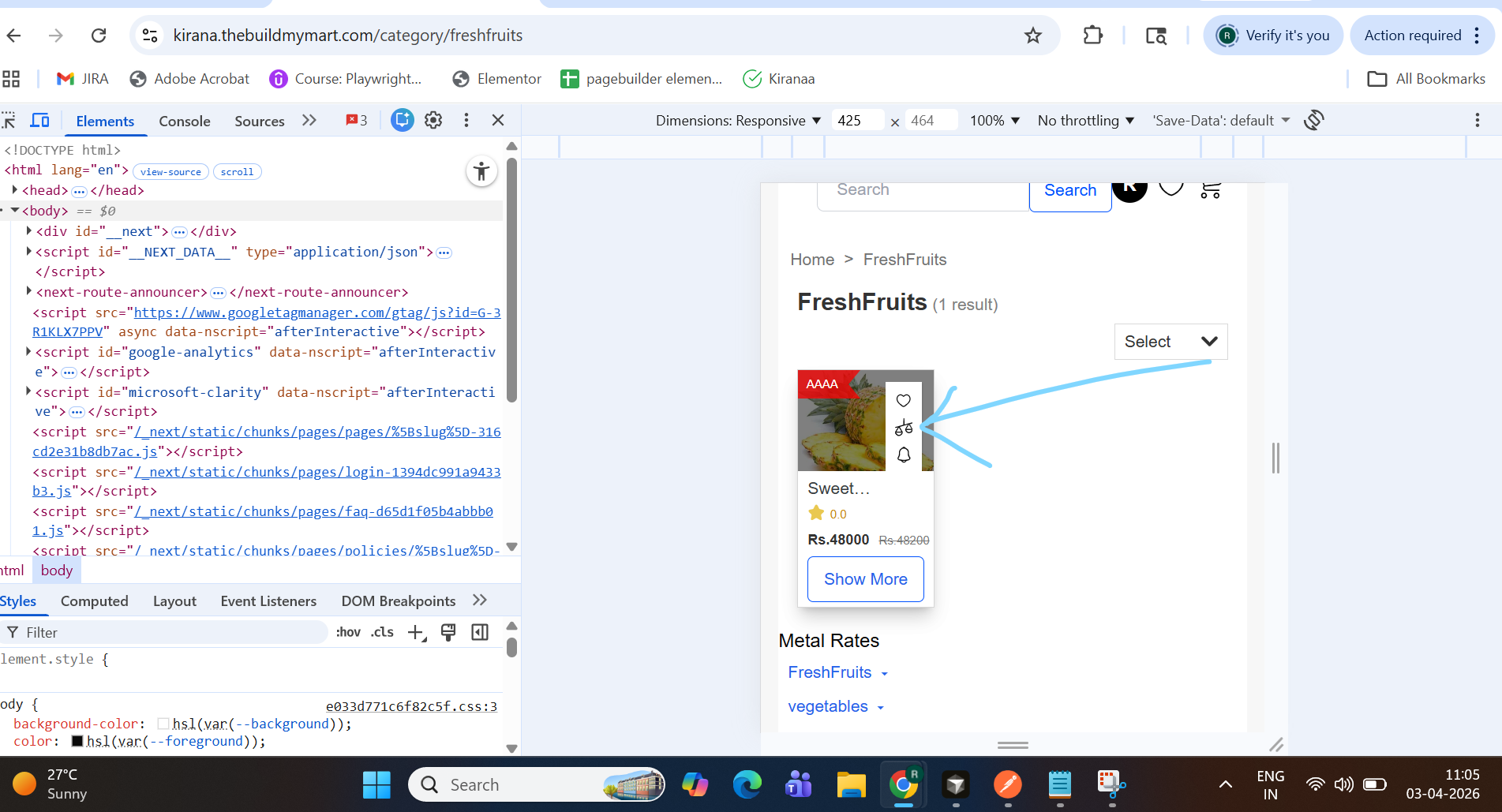The height and width of the screenshot is (812, 1502).
Task: Click the red errors counter badge
Action: [357, 120]
